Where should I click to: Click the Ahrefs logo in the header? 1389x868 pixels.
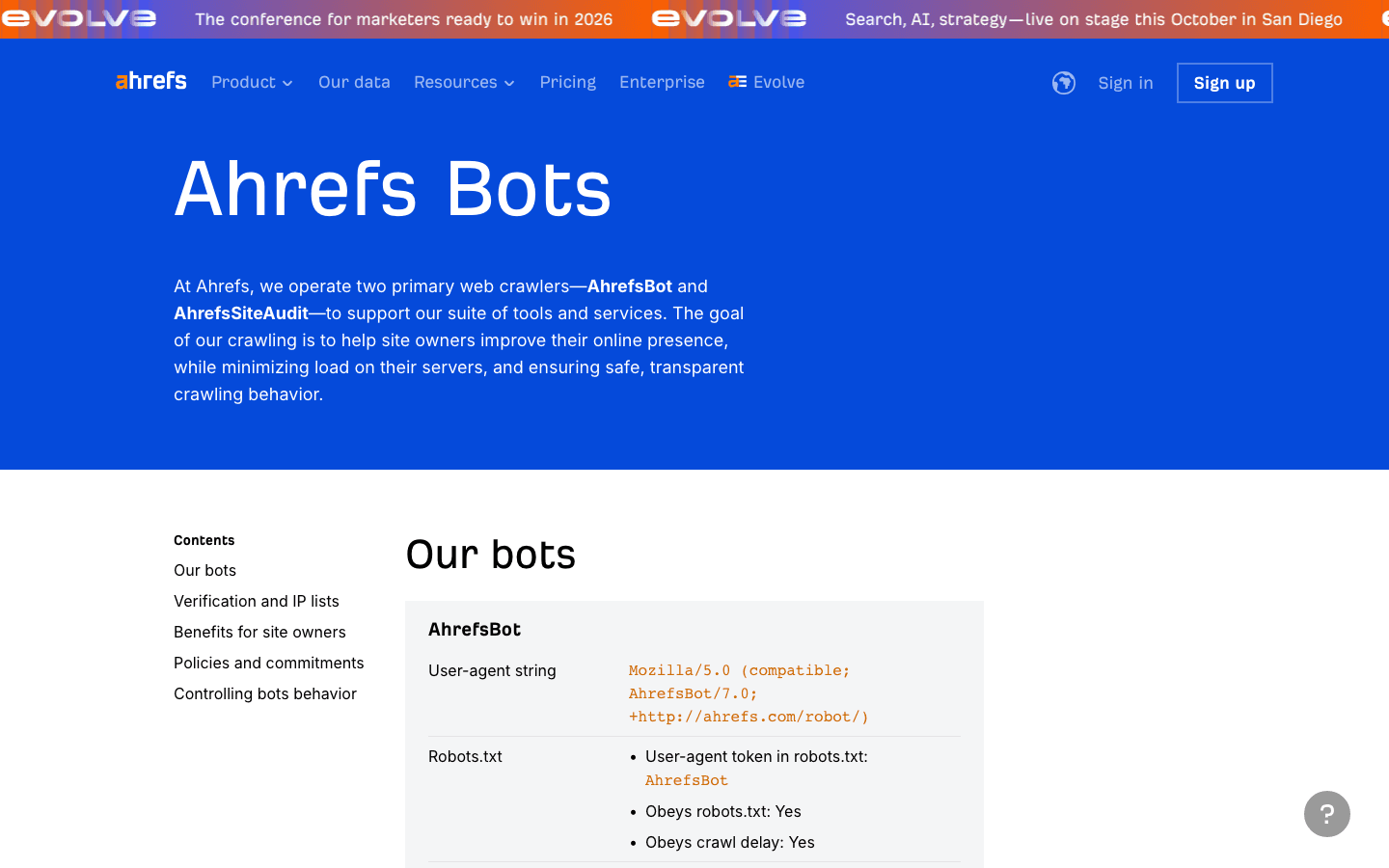click(151, 82)
